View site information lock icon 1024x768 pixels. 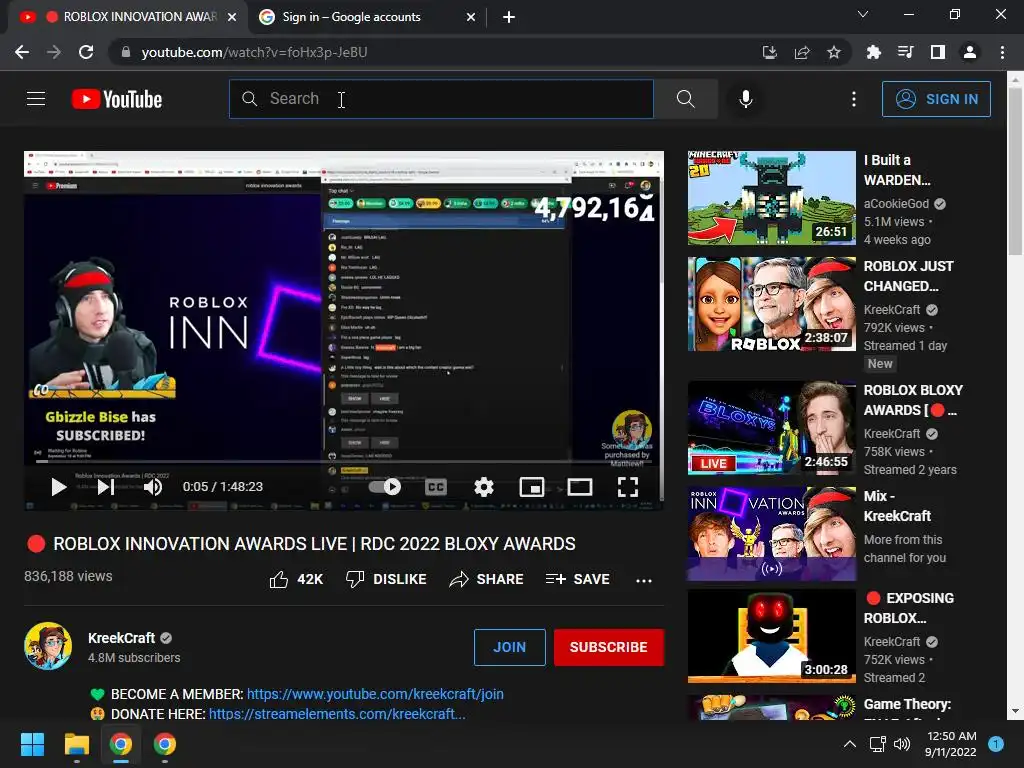tap(126, 52)
